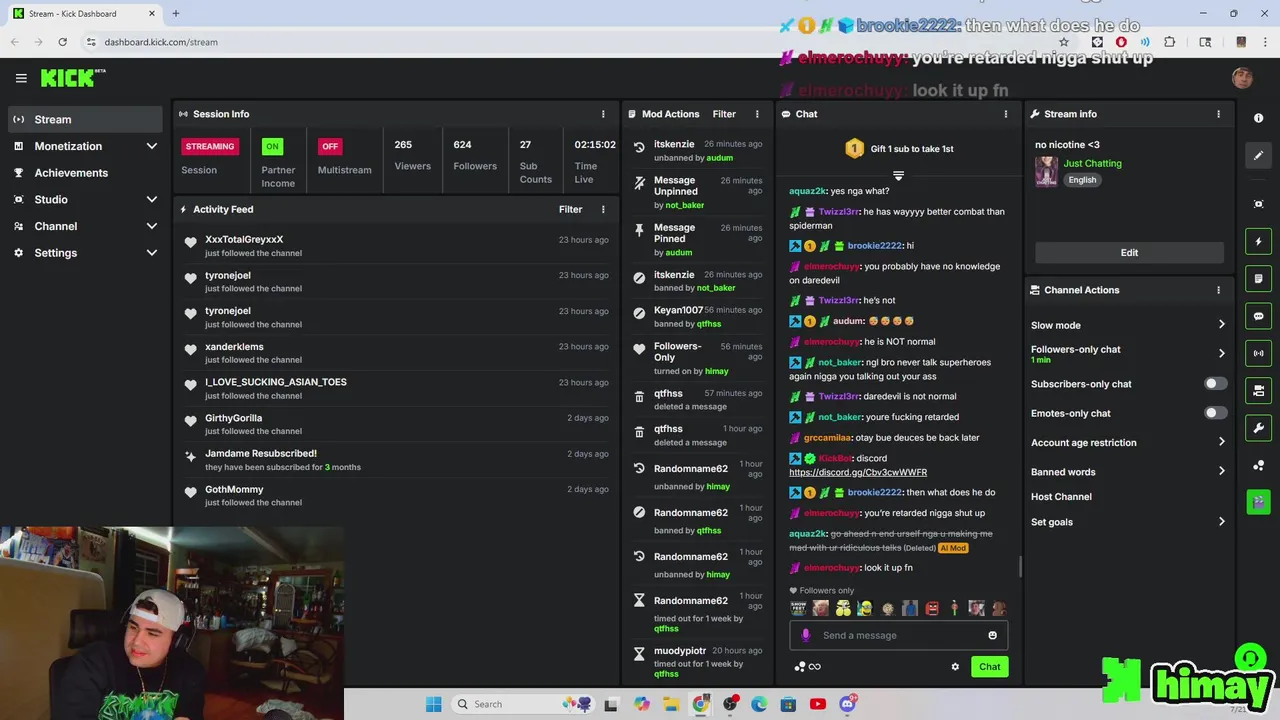The width and height of the screenshot is (1280, 720).
Task: Open the Discord invite link in chat
Action: coord(858,472)
